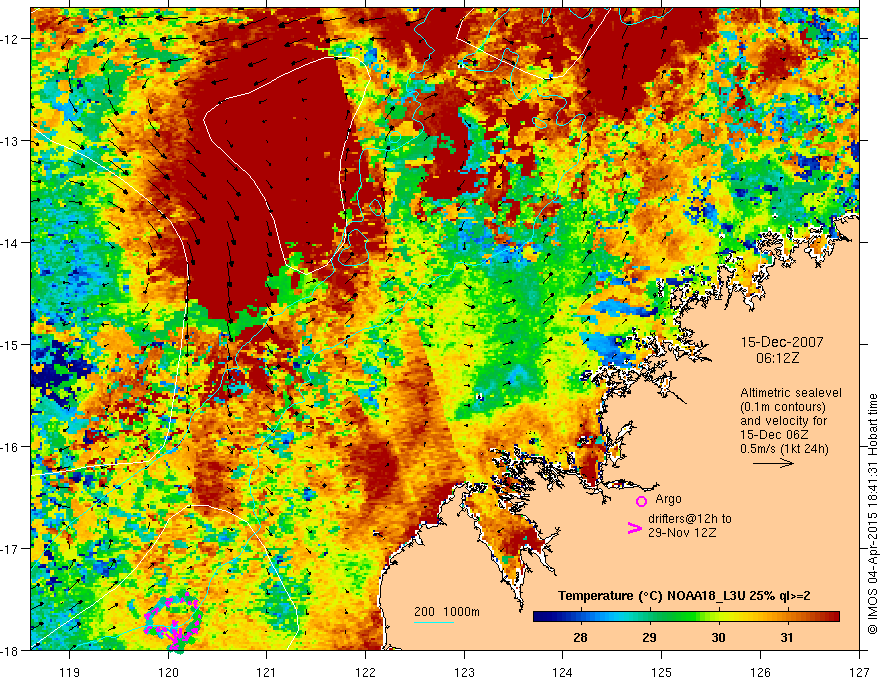Click the 'Temperature (°C) NOAA18_L3U 25% ql>=2' title
Viewport: 880px width, 680px height.
pyautogui.click(x=684, y=596)
